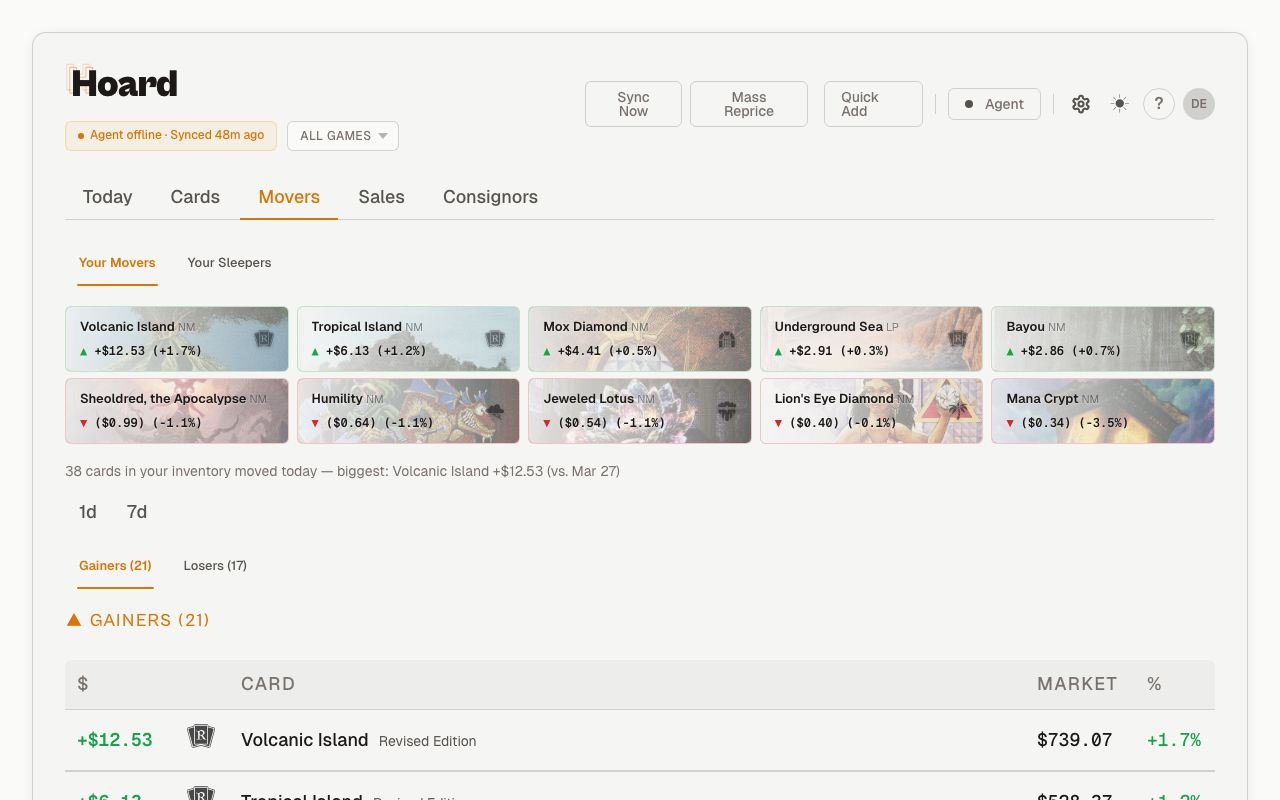Toggle the Agent status button
The width and height of the screenshot is (1280, 800).
pos(994,104)
